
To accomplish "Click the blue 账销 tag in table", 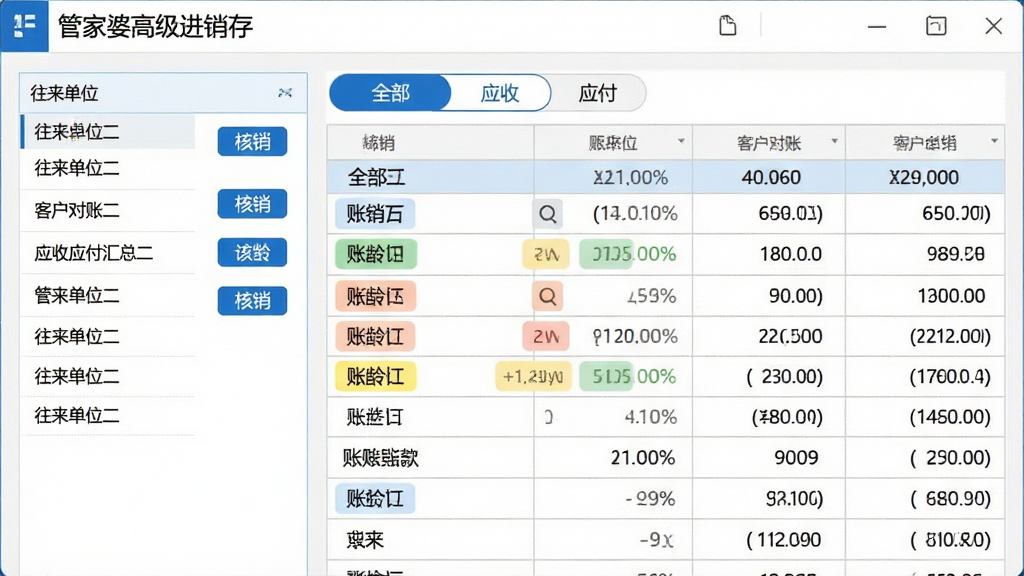I will [x=375, y=214].
